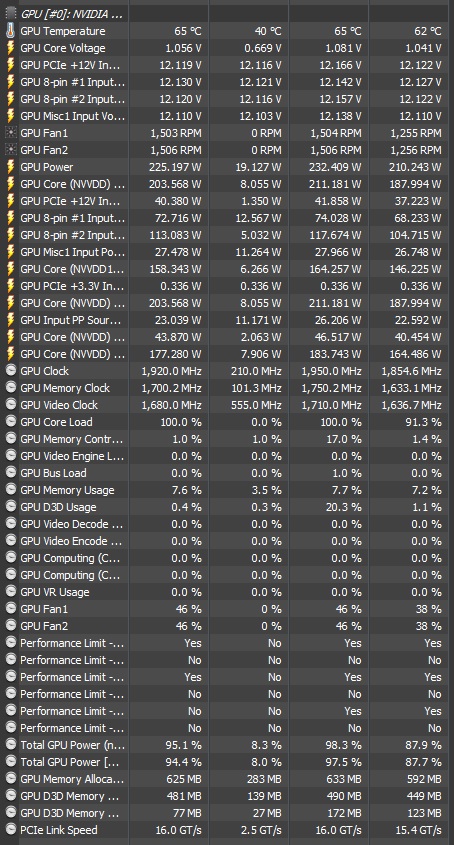The image size is (454, 845).
Task: Click the 232.409 W GPU Power value
Action: pos(335,168)
